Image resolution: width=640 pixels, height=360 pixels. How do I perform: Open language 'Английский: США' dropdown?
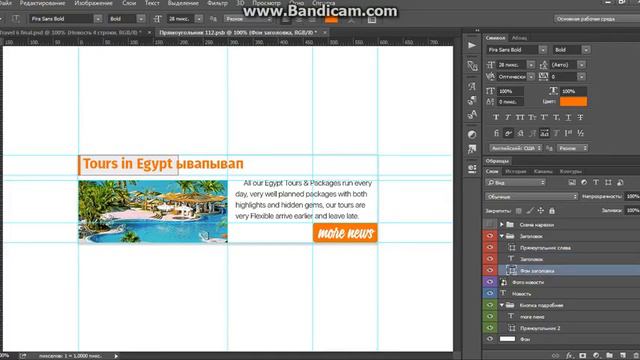coord(516,148)
